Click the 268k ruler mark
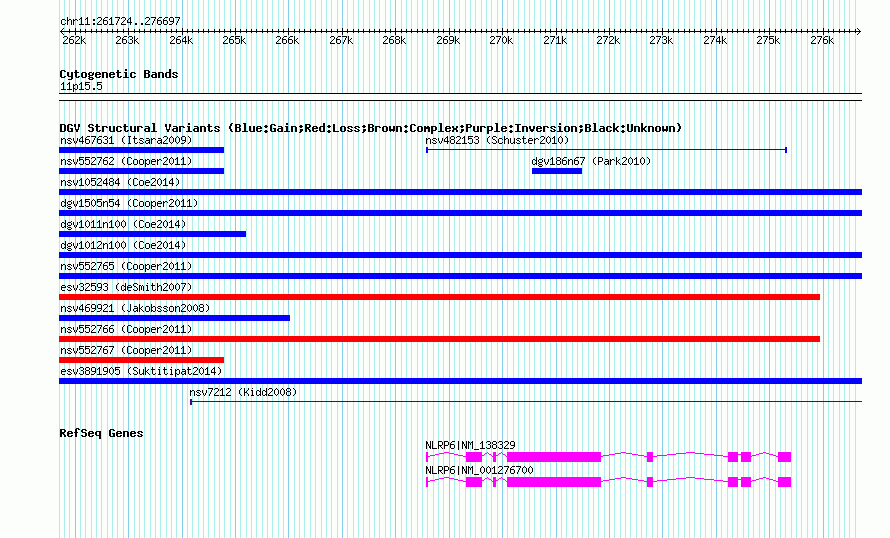The image size is (890, 538). pos(394,40)
